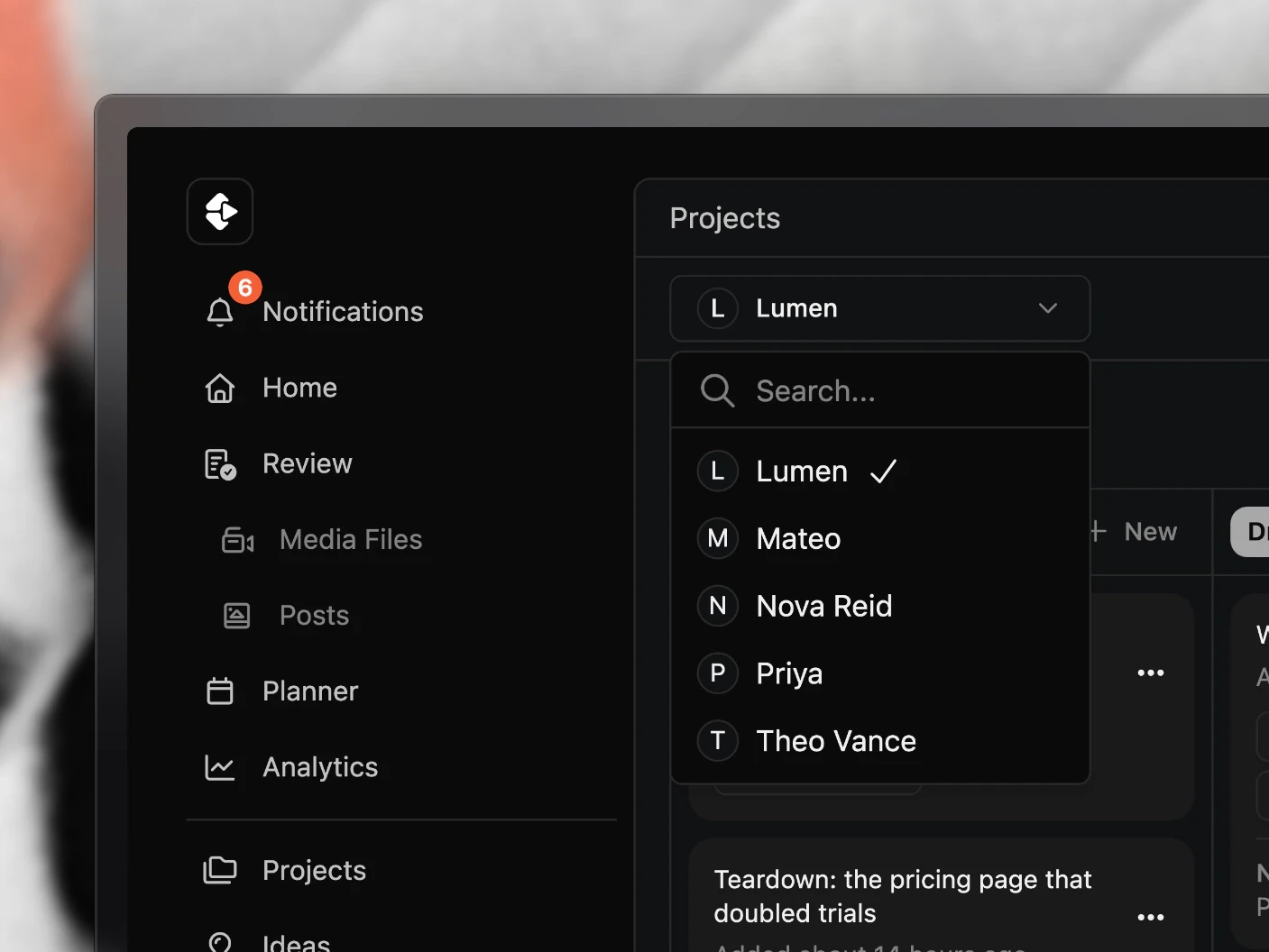1269x952 pixels.
Task: Open Ideas in the sidebar
Action: (x=296, y=942)
